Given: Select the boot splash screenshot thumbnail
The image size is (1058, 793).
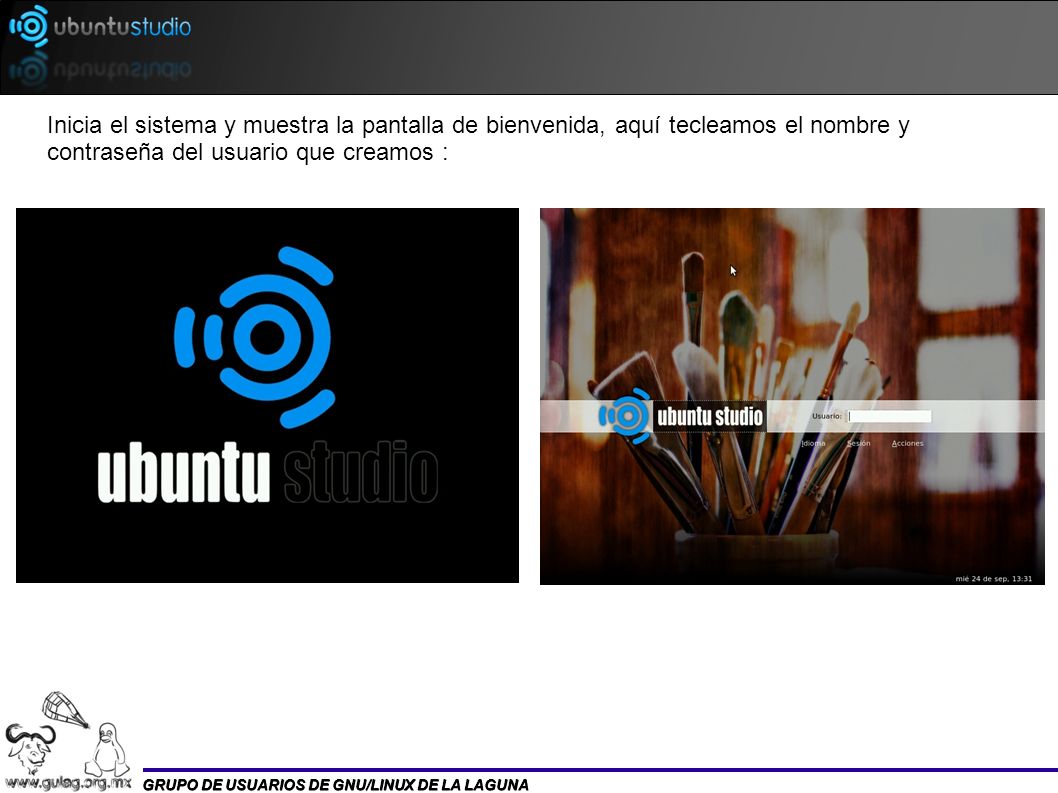Looking at the screenshot, I should pos(267,395).
